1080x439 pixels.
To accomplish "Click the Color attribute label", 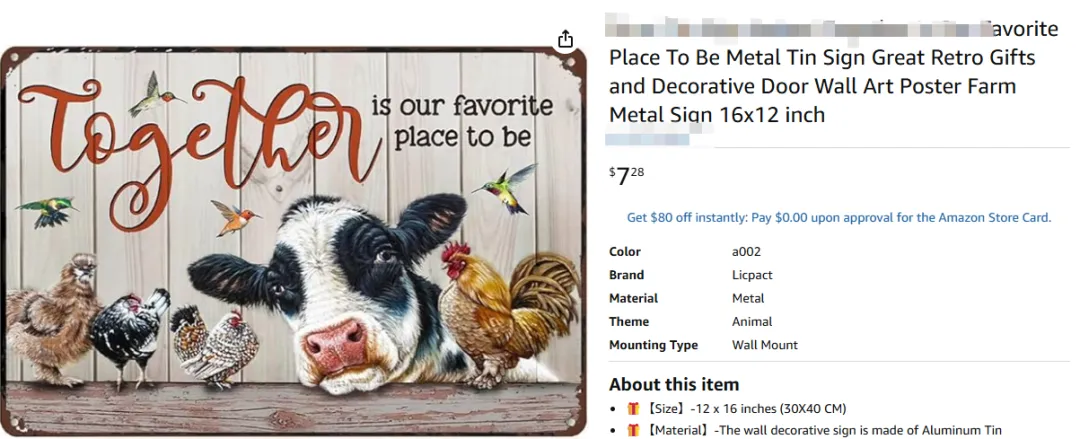I will (625, 252).
